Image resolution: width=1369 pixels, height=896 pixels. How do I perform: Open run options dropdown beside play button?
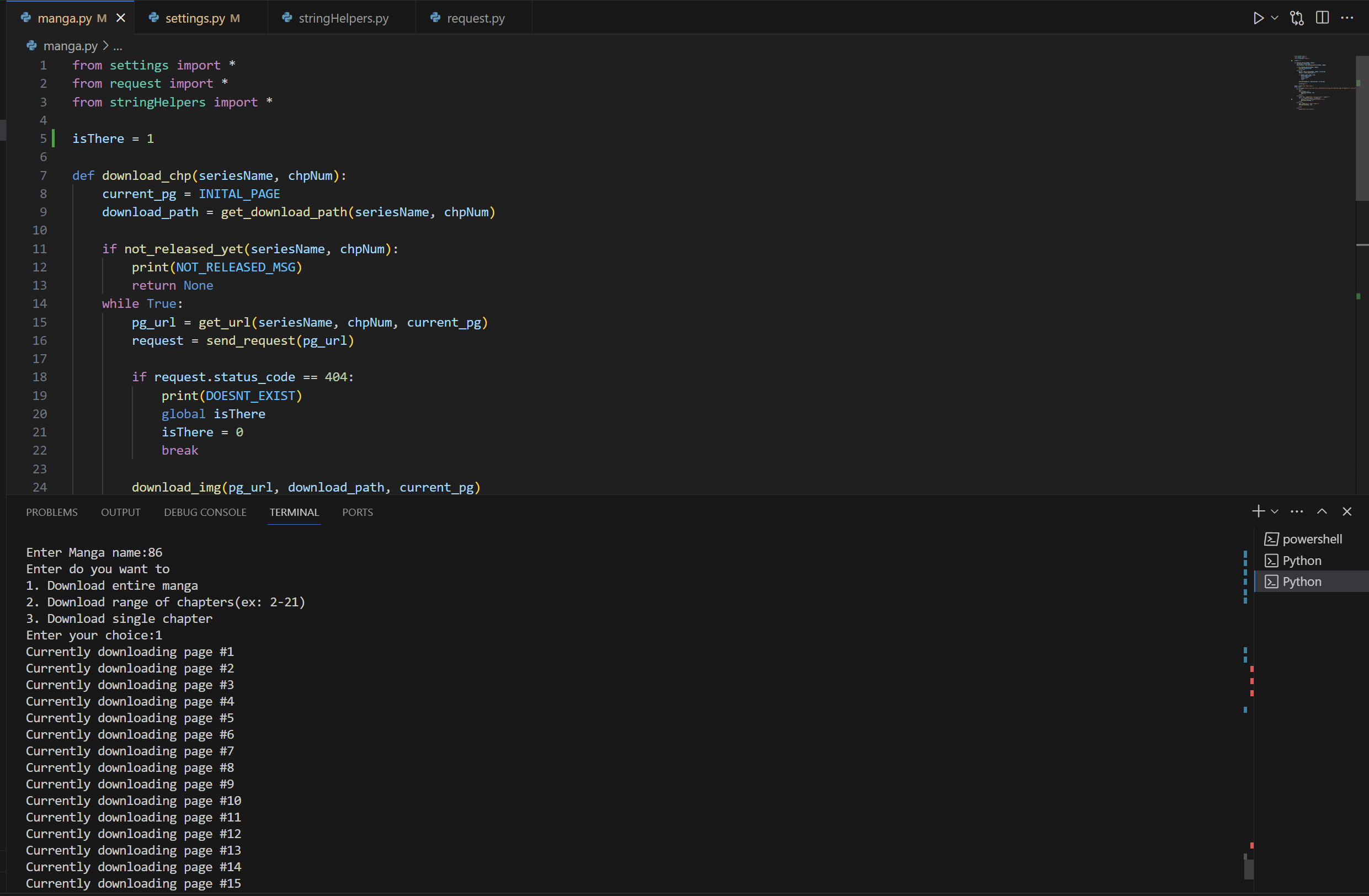pyautogui.click(x=1275, y=18)
